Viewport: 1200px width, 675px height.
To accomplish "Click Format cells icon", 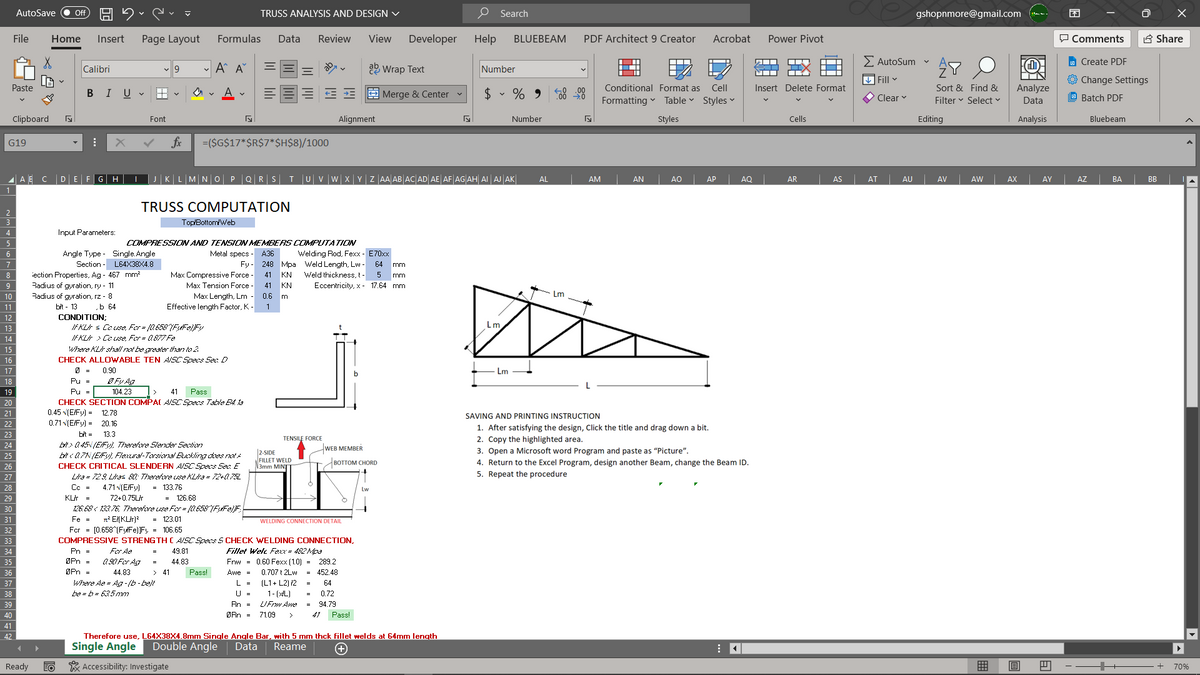I will 832,67.
